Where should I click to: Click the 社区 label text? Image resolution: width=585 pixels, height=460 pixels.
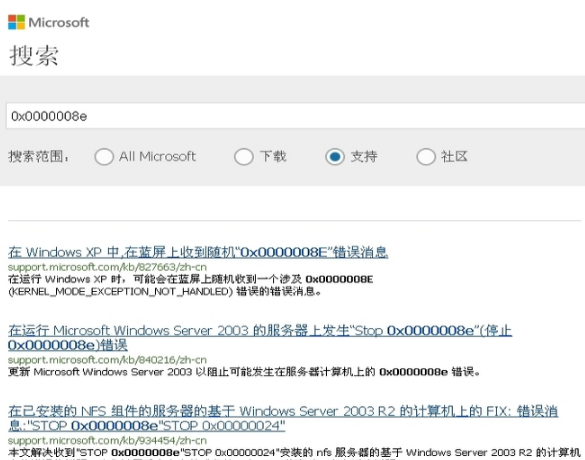pos(454,157)
